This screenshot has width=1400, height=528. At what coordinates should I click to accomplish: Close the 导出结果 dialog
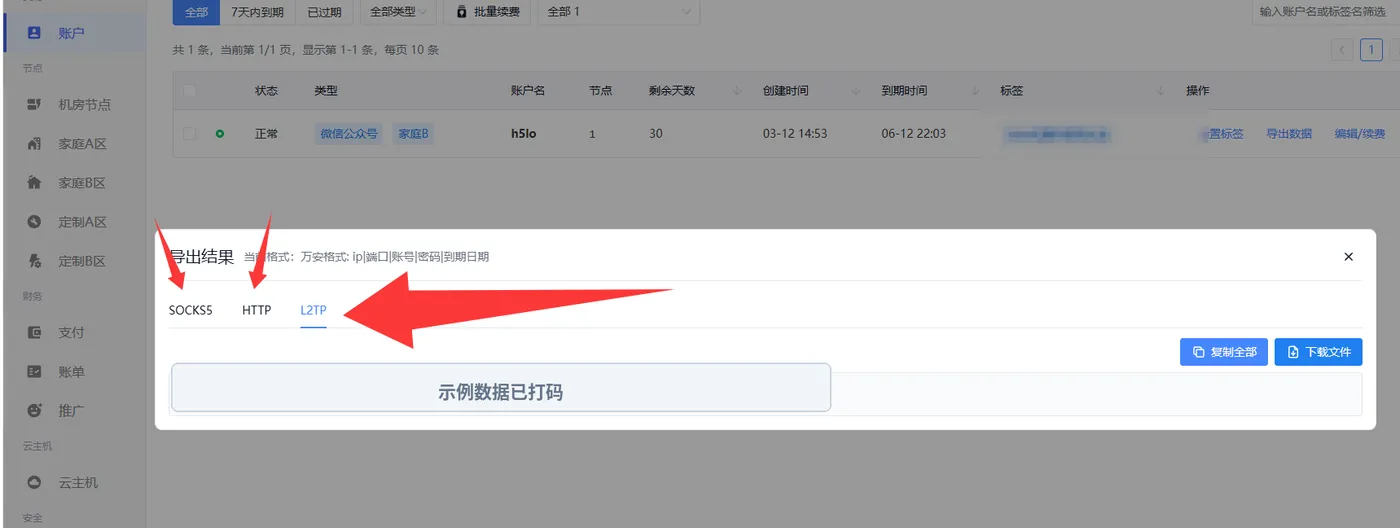click(x=1348, y=257)
